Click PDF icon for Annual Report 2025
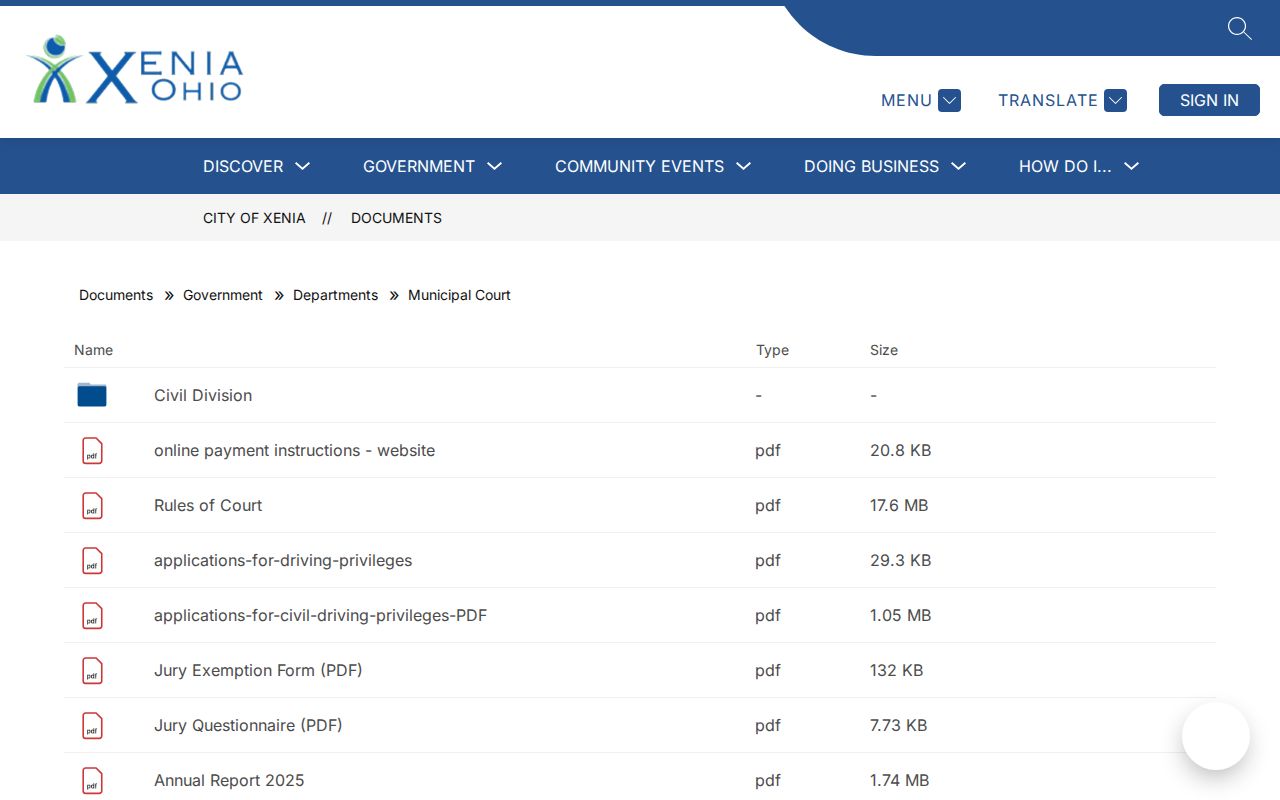Screen dimensions: 1280x800 [92, 780]
